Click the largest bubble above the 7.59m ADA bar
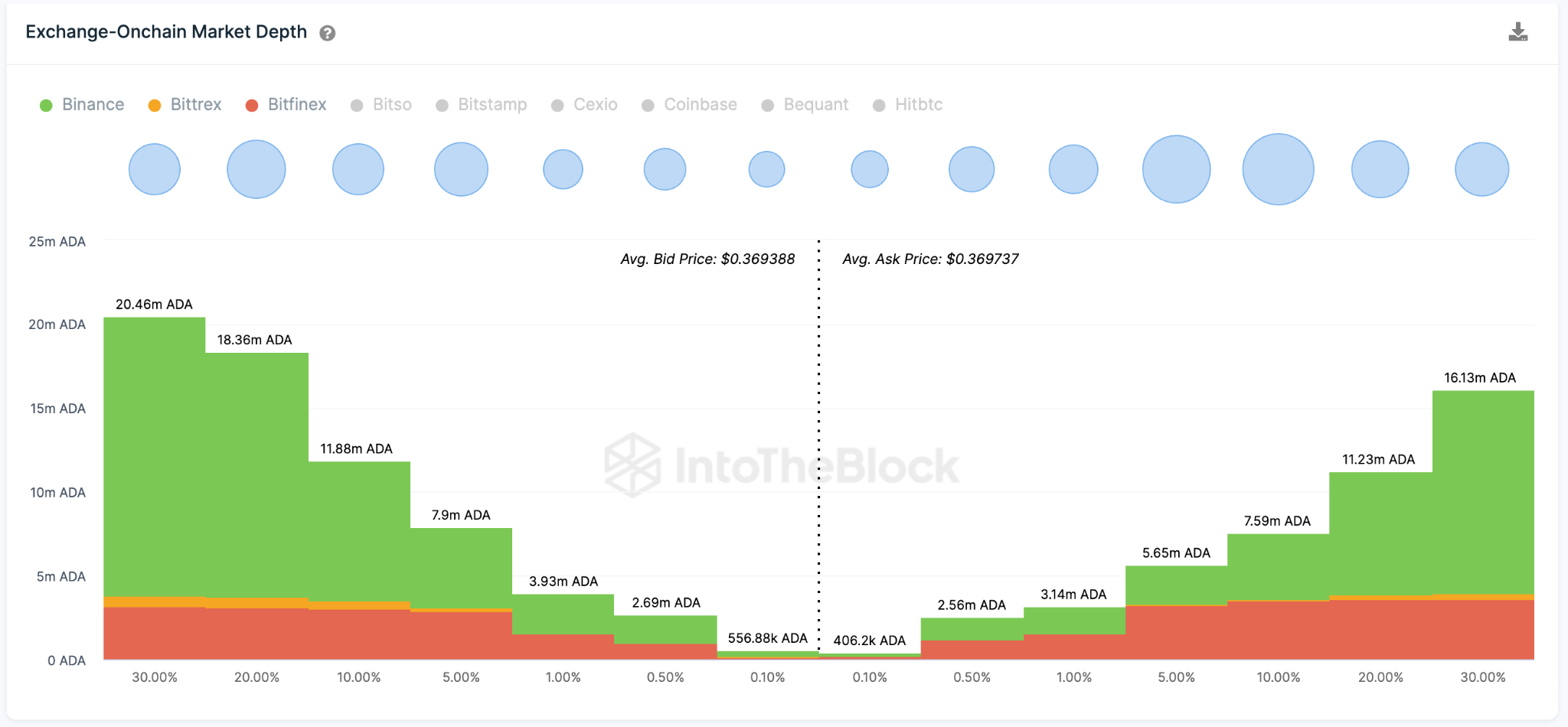1568x727 pixels. point(1278,169)
